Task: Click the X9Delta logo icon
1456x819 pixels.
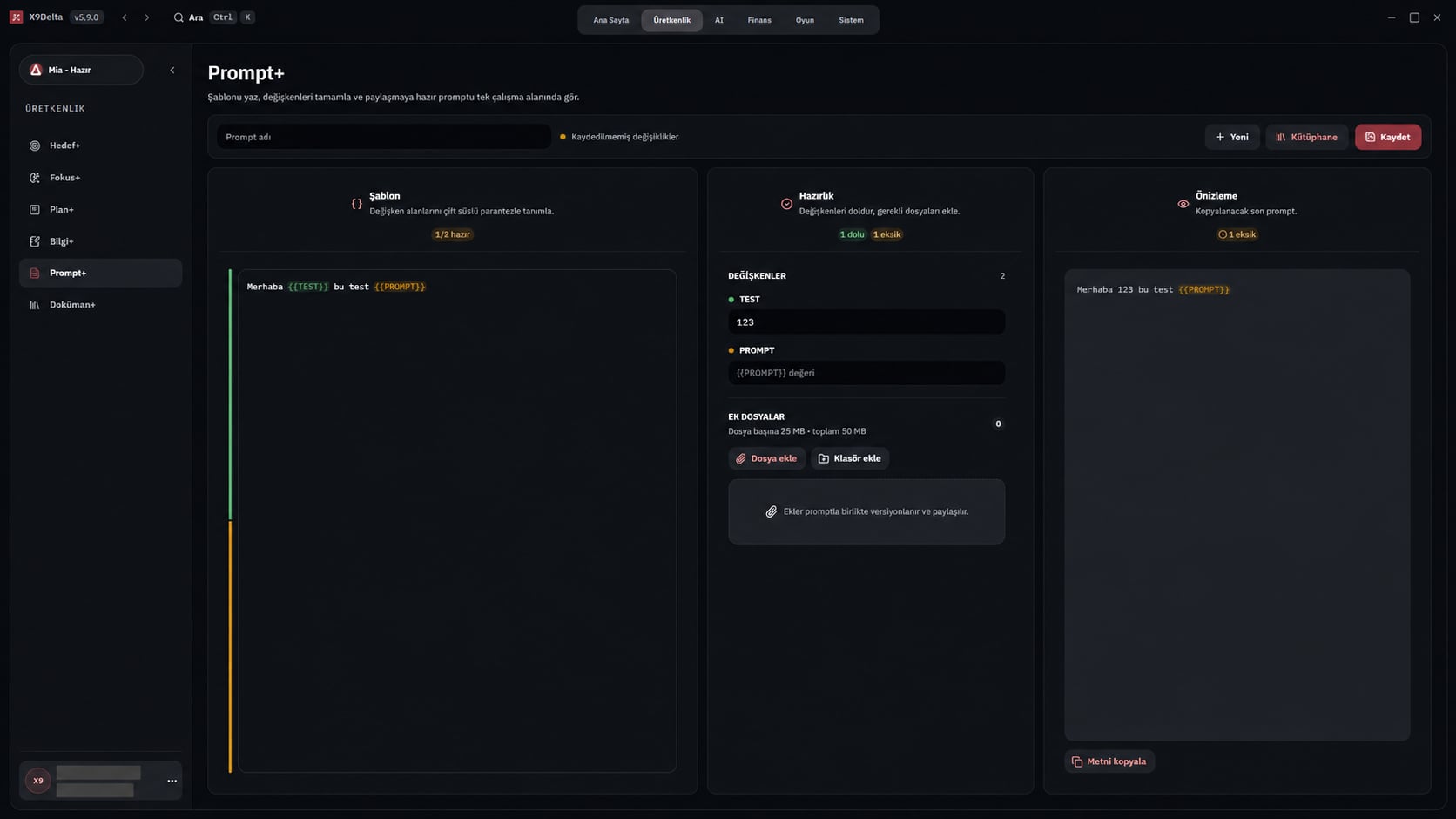Action: pyautogui.click(x=16, y=17)
